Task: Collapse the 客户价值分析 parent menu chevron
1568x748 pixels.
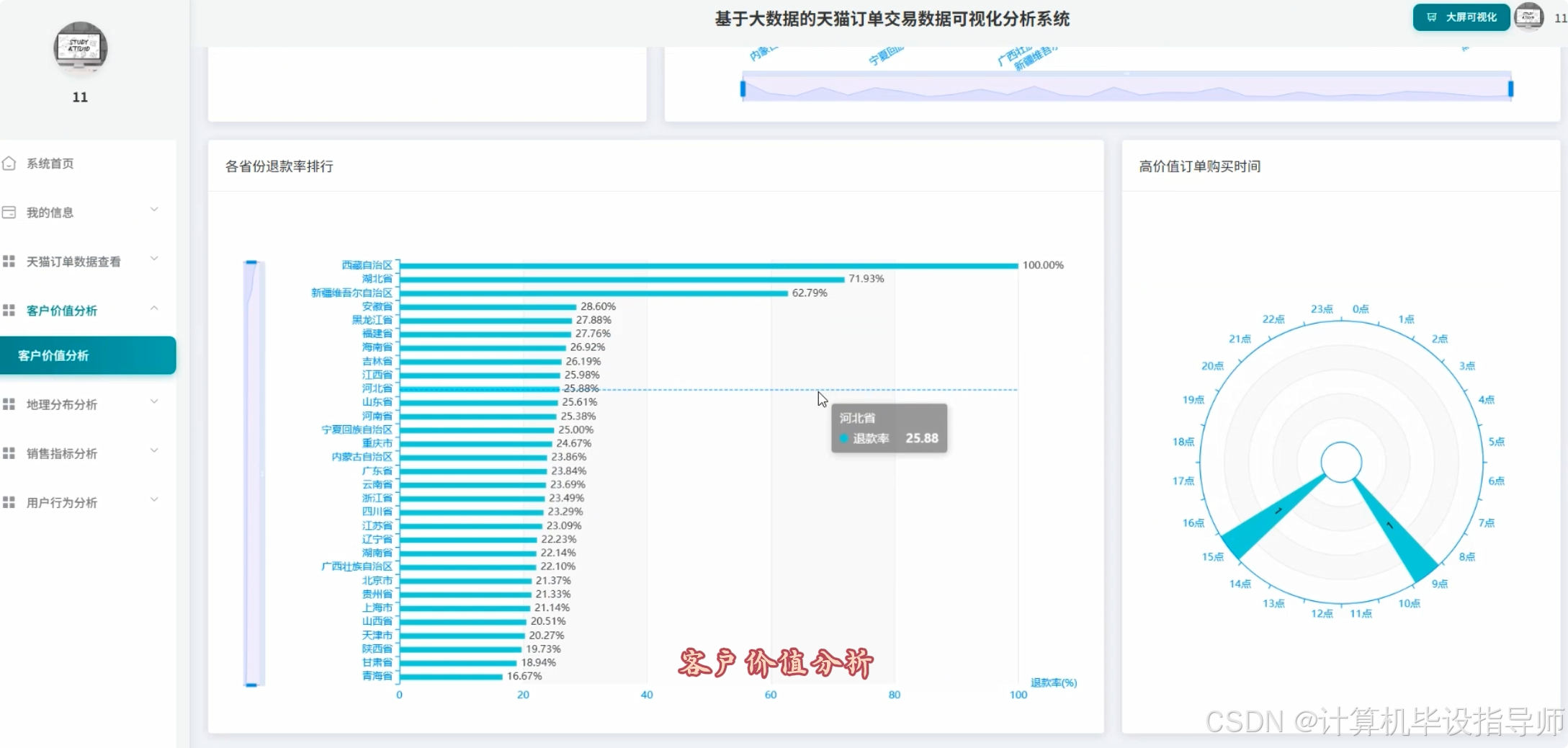Action: (x=154, y=308)
